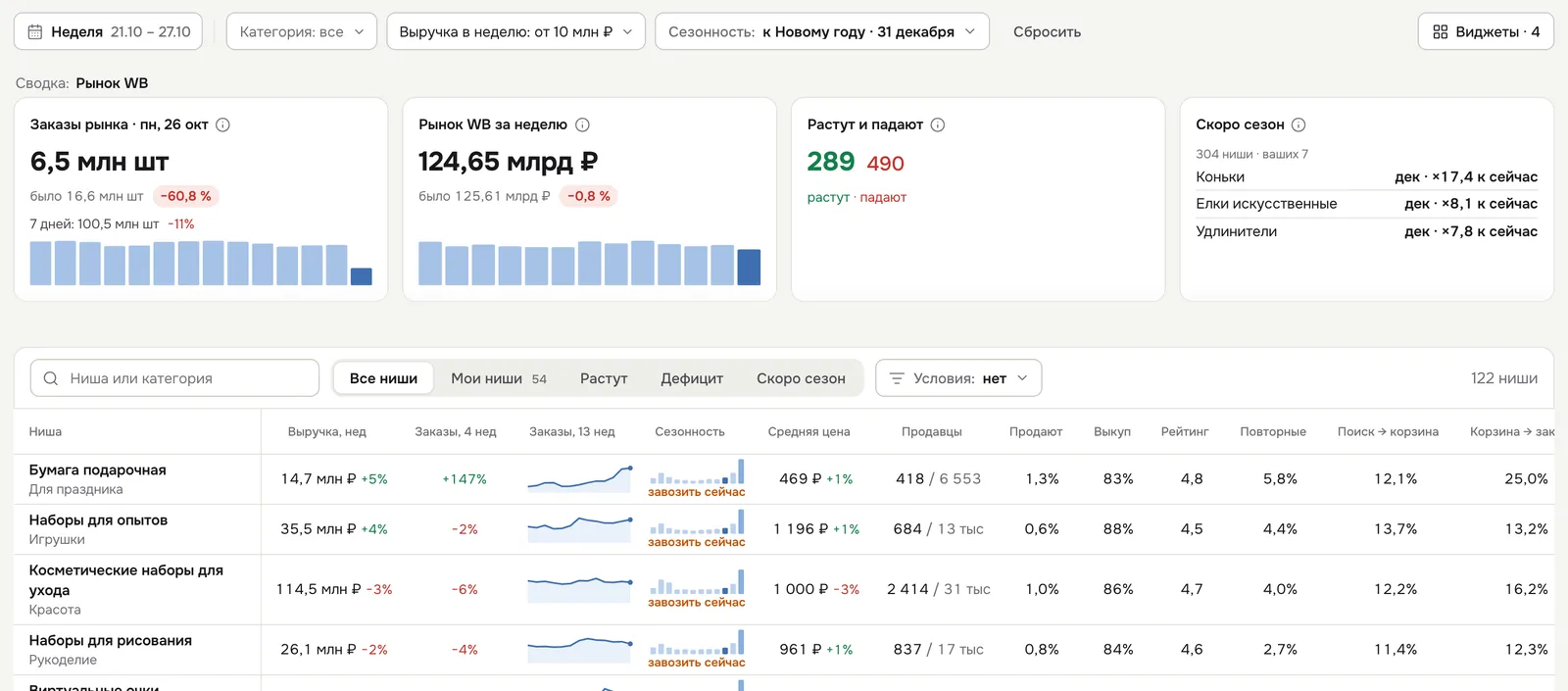Click the green растут link

[828, 197]
